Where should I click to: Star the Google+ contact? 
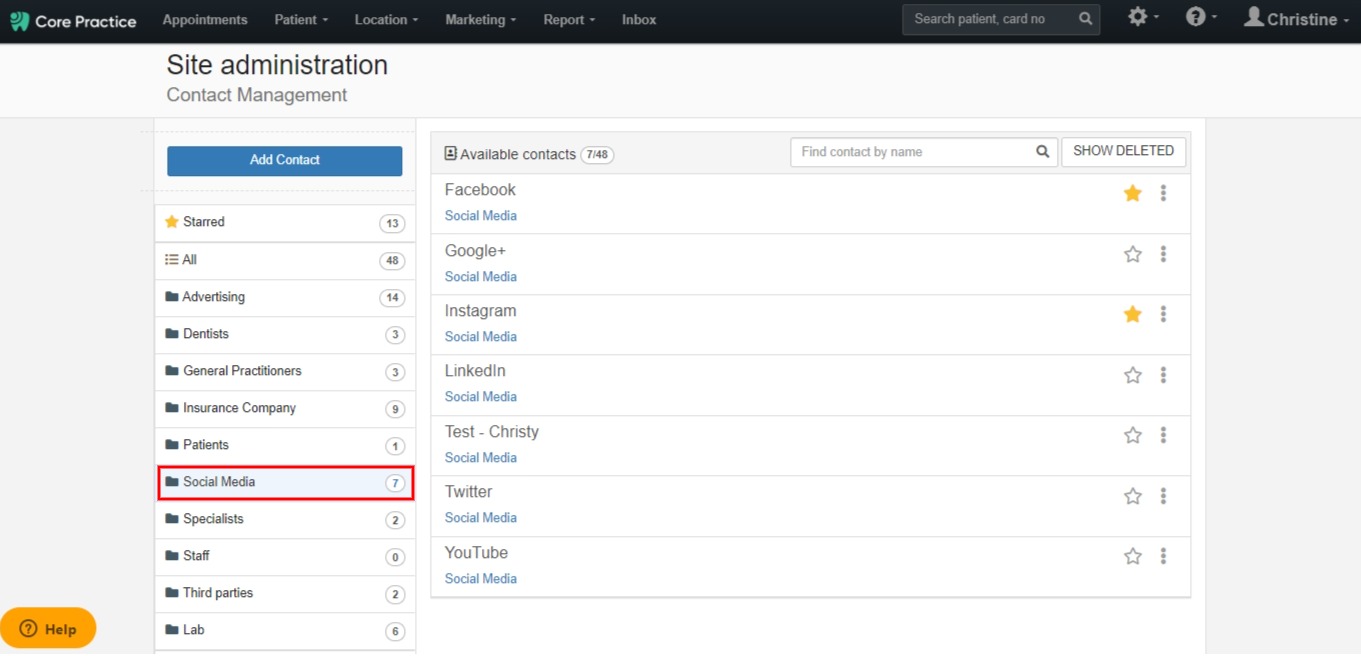click(1133, 254)
